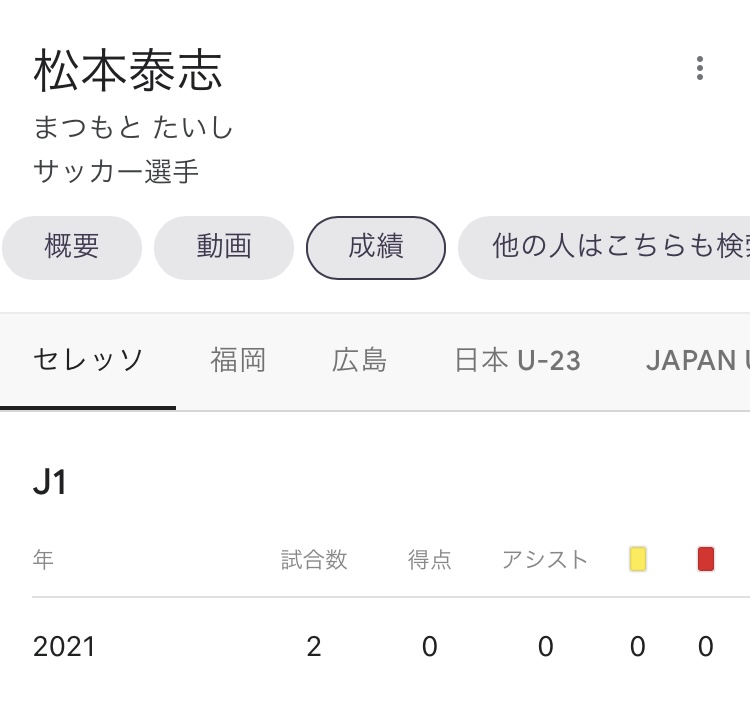Click the 松本泰志 name heading
This screenshot has width=750, height=704.
128,71
